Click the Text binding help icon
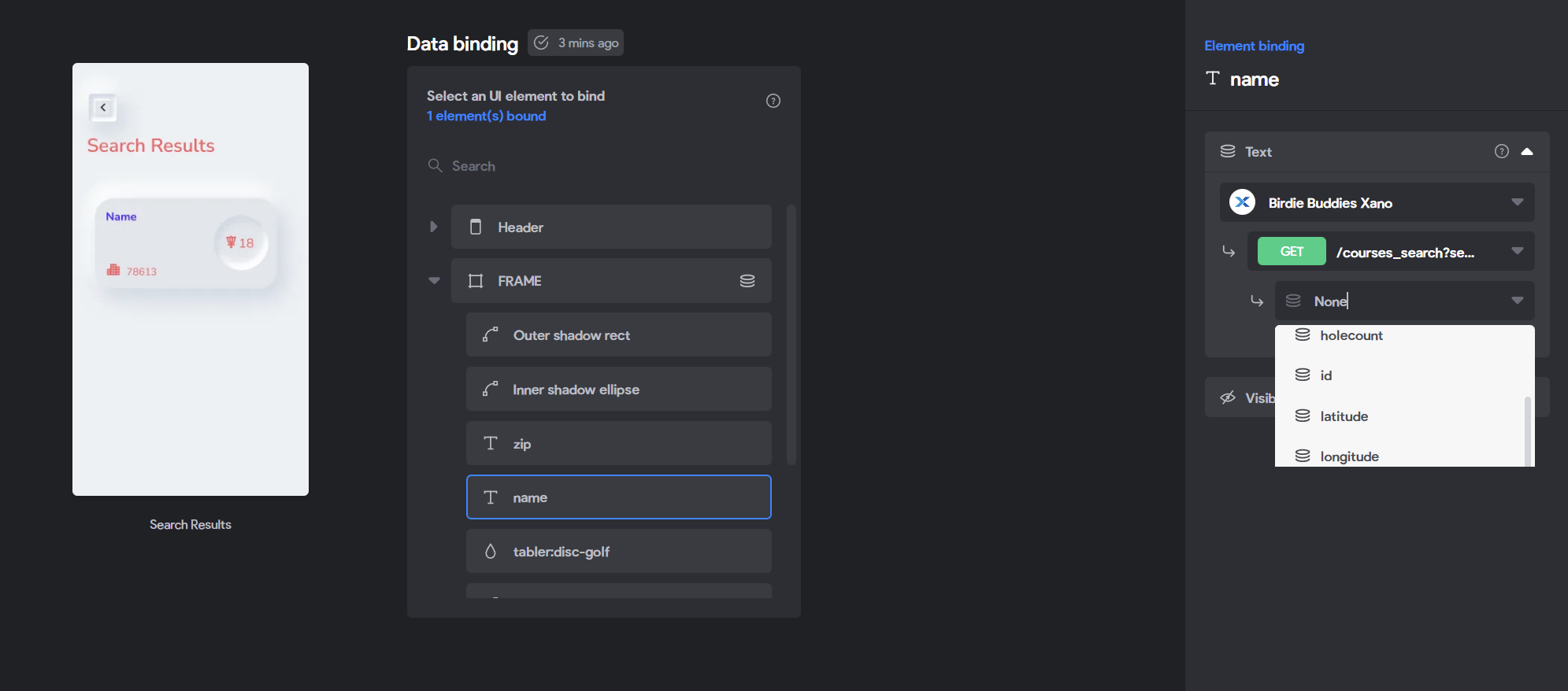 click(x=1502, y=151)
